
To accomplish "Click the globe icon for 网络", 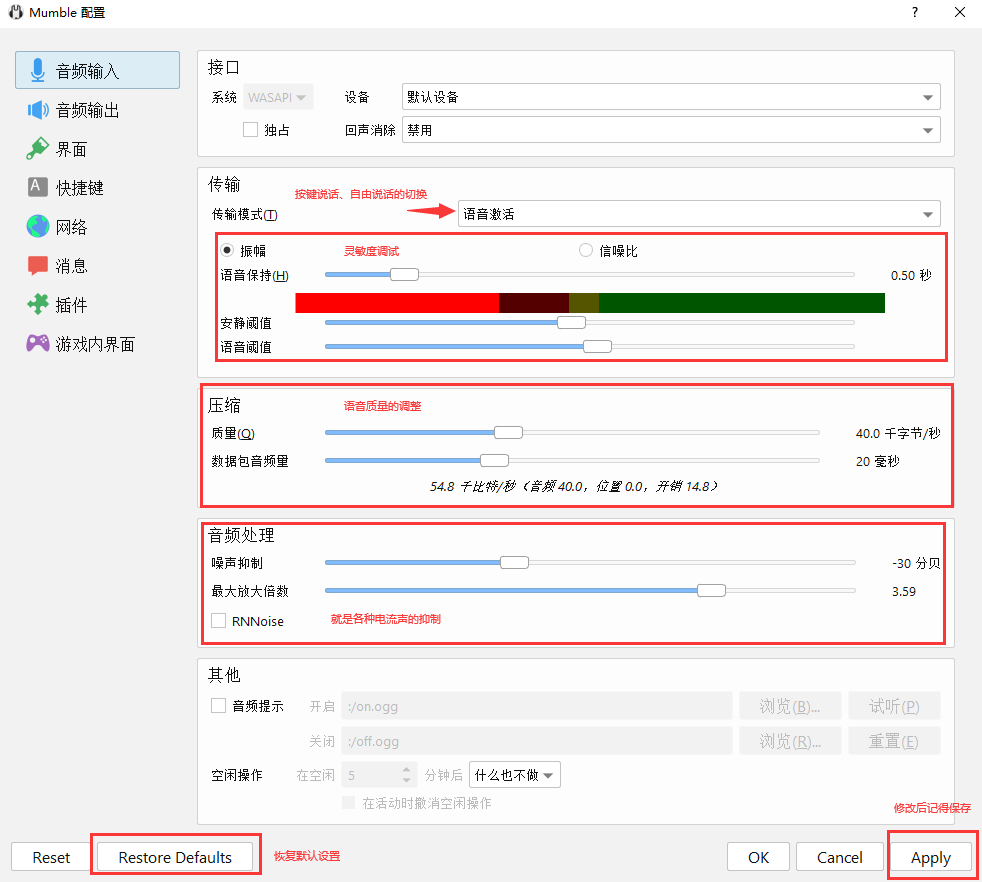I will click(38, 226).
